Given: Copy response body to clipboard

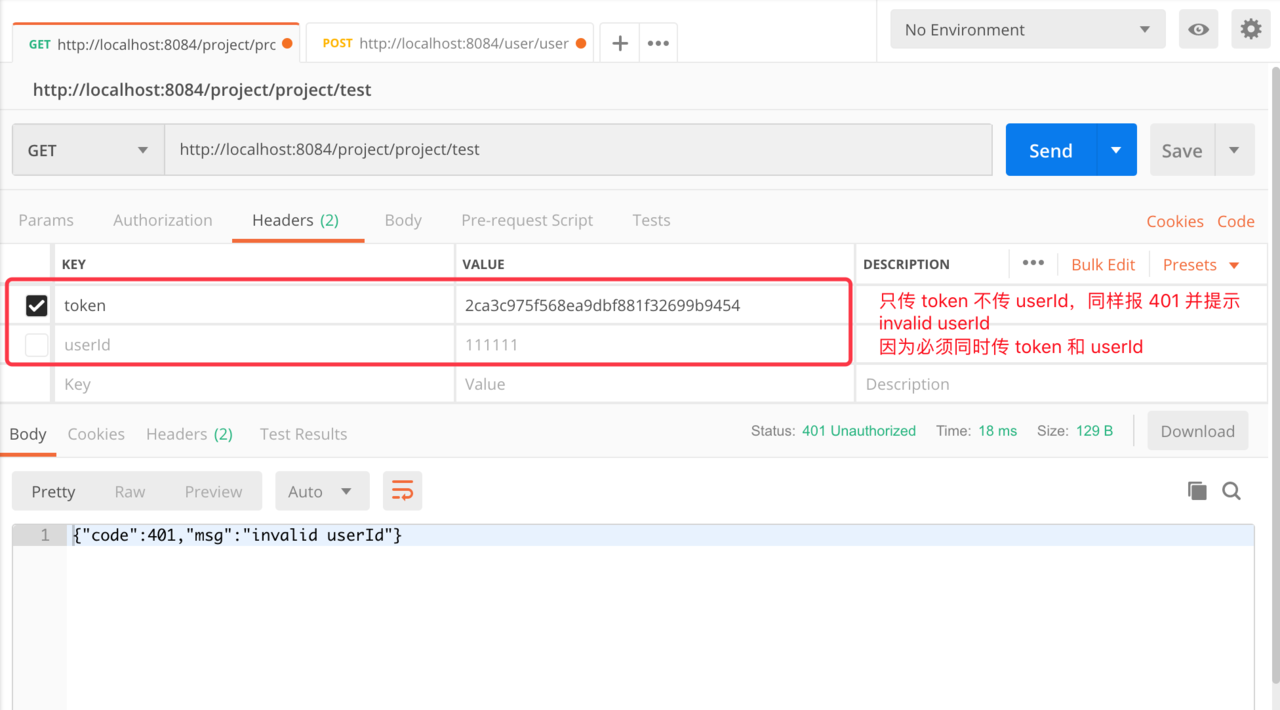Looking at the screenshot, I should pyautogui.click(x=1197, y=490).
